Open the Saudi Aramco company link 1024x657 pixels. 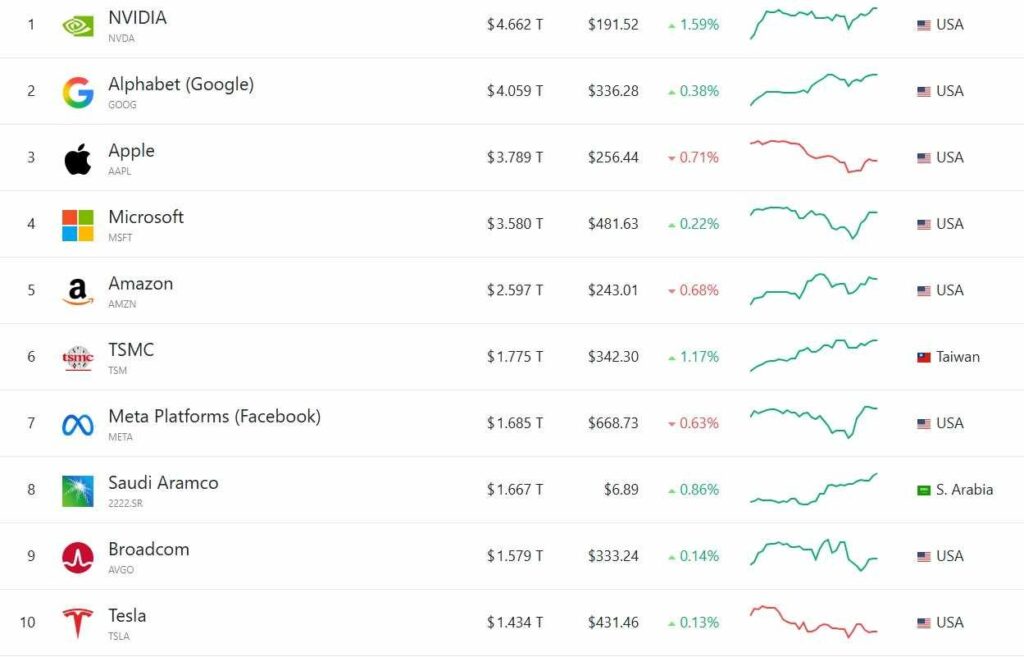[163, 483]
